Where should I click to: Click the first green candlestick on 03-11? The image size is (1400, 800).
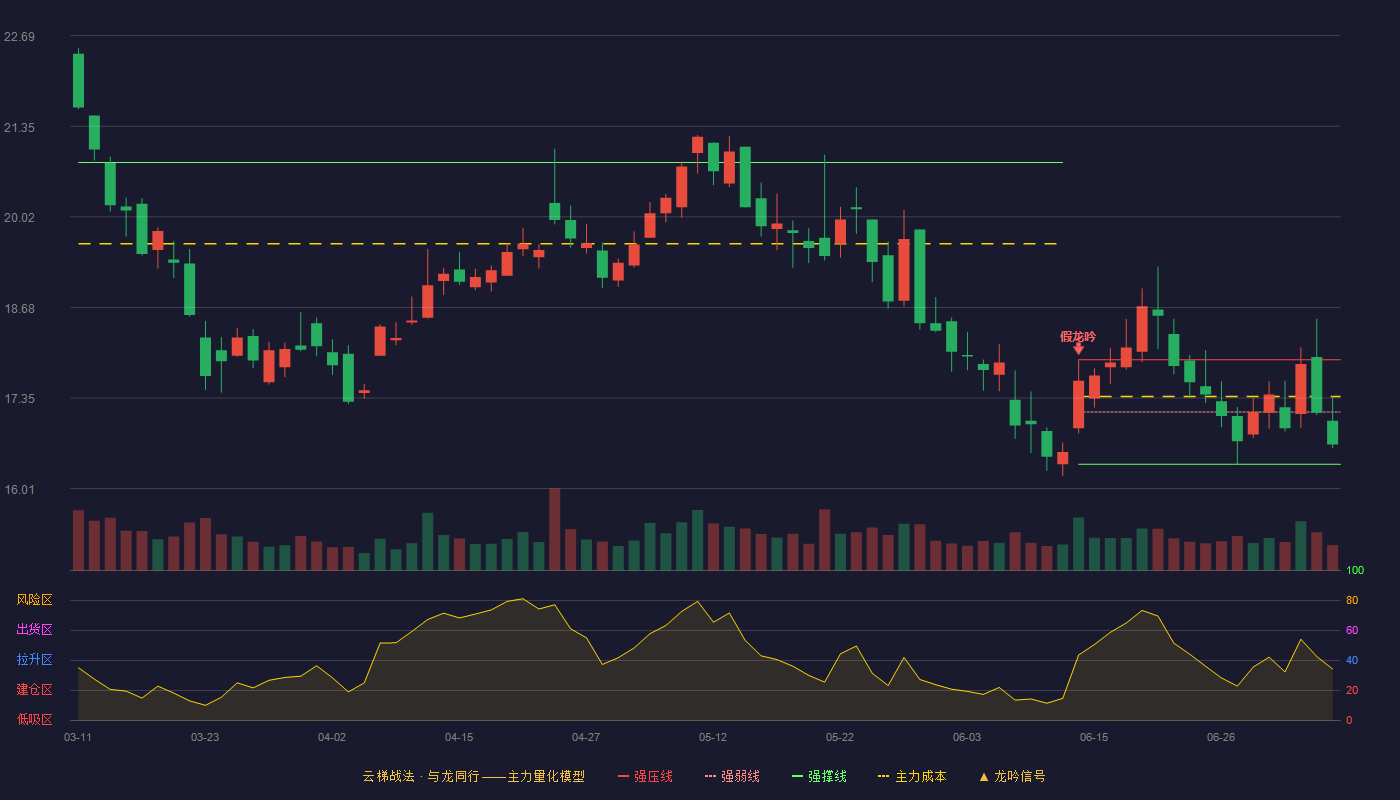[x=78, y=80]
